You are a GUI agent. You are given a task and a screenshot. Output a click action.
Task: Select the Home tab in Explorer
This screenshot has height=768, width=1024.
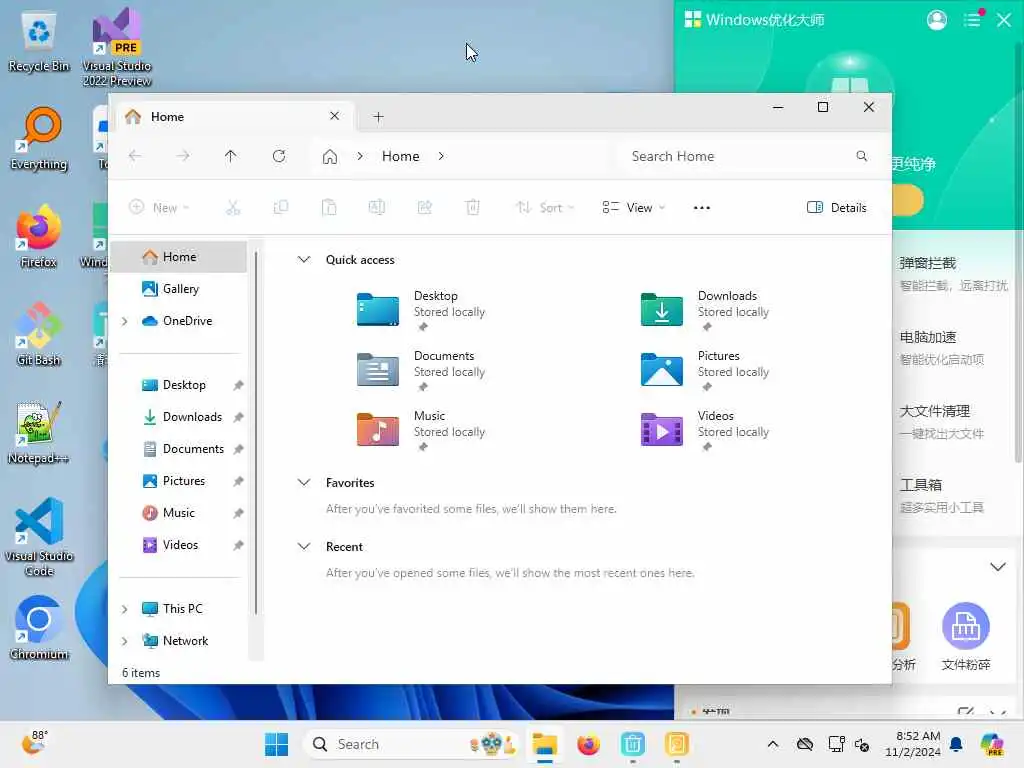[232, 117]
